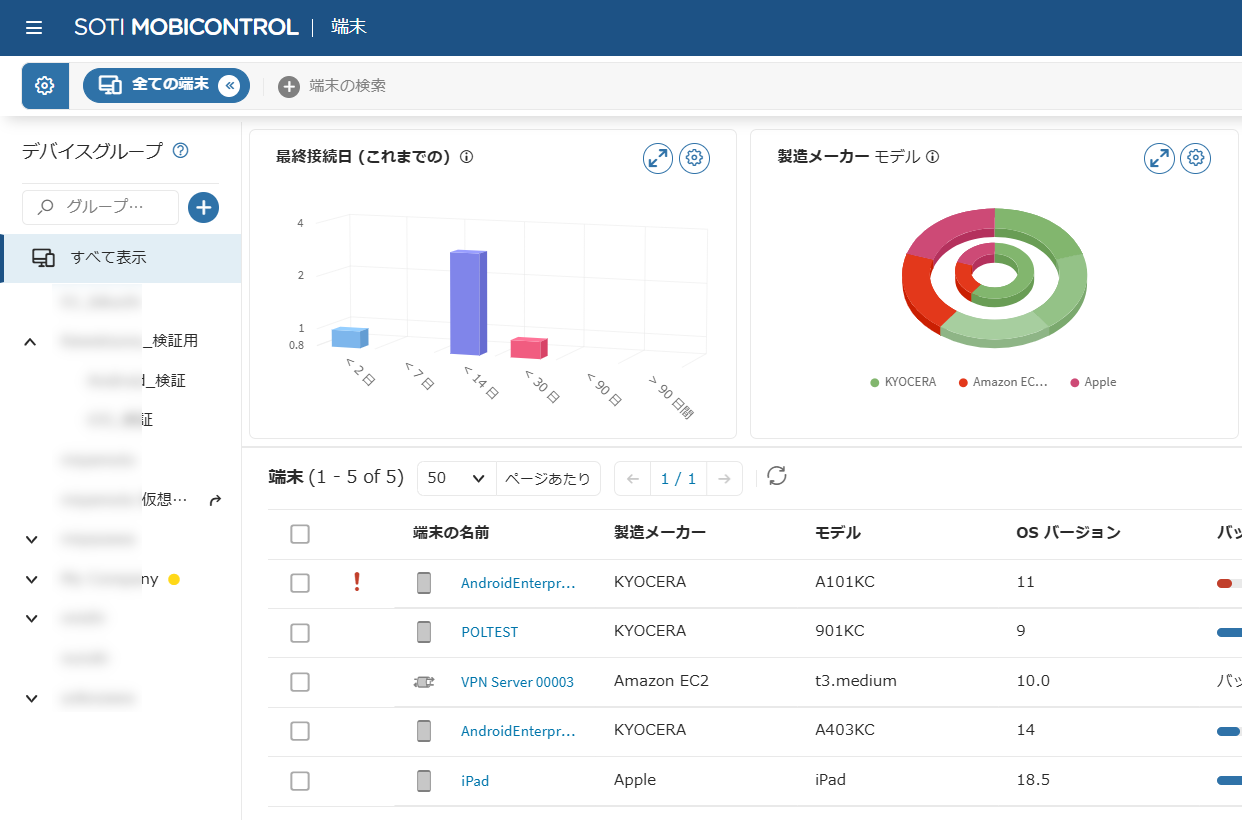Open the POLTEST device link

[x=489, y=632]
